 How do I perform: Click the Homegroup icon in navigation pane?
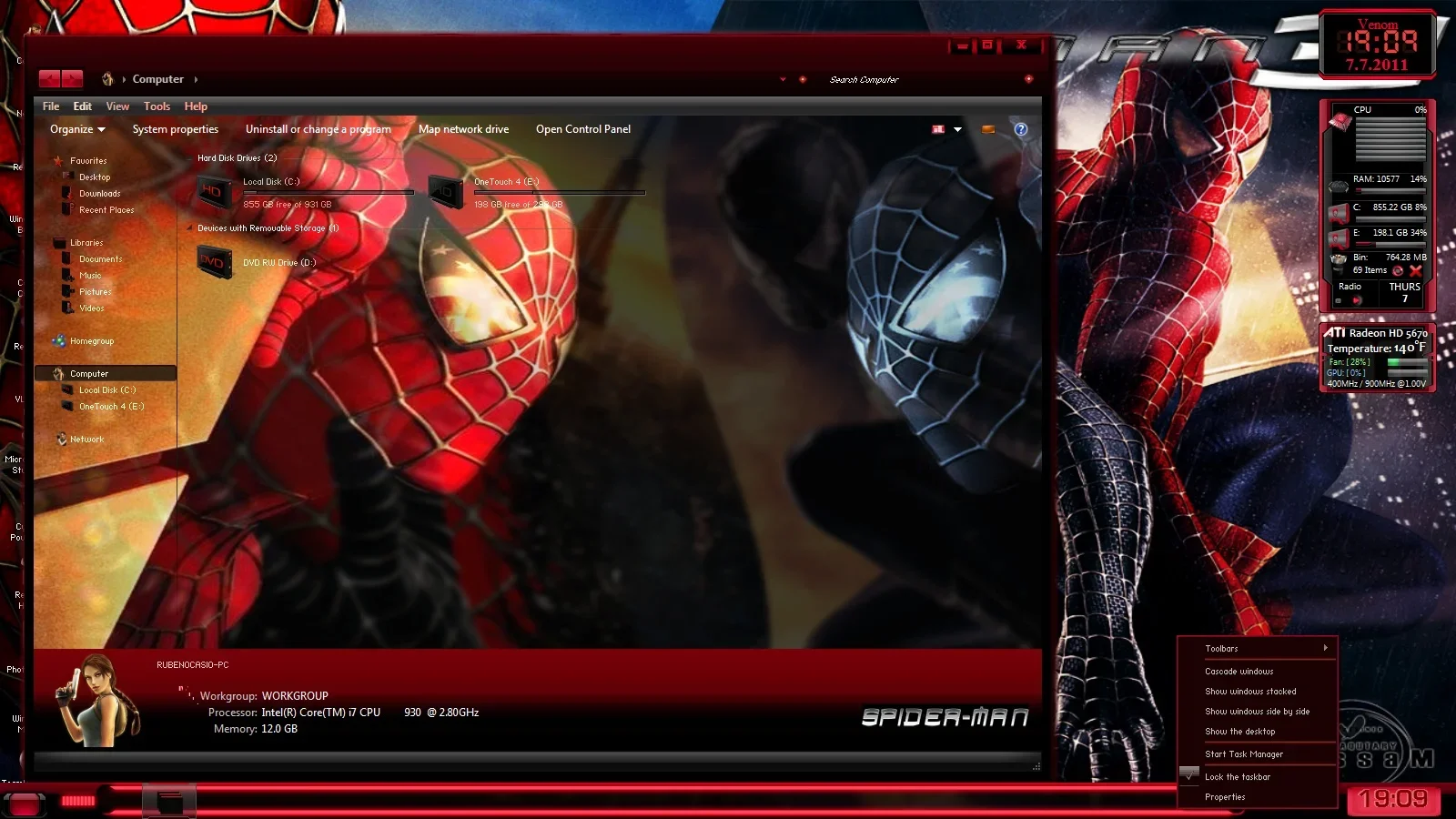(x=59, y=340)
